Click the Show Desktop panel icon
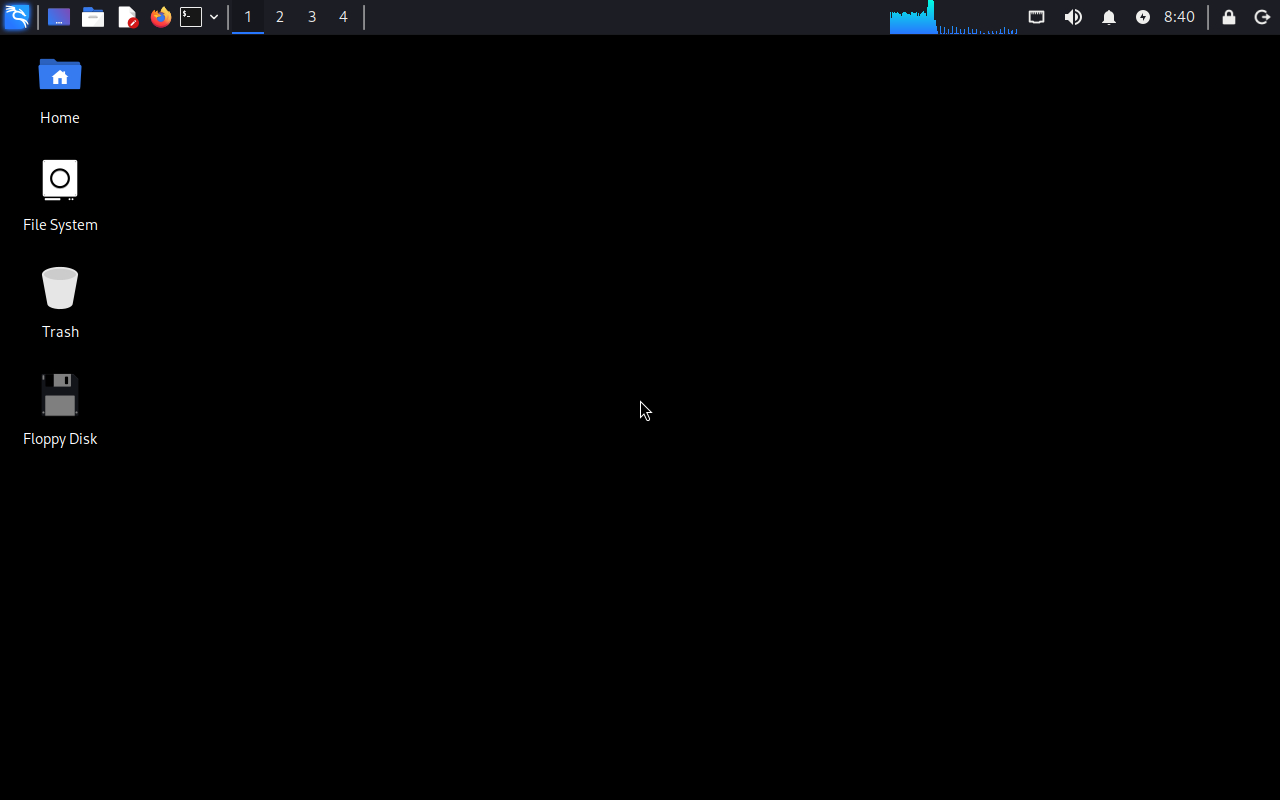This screenshot has width=1280, height=800. tap(59, 17)
